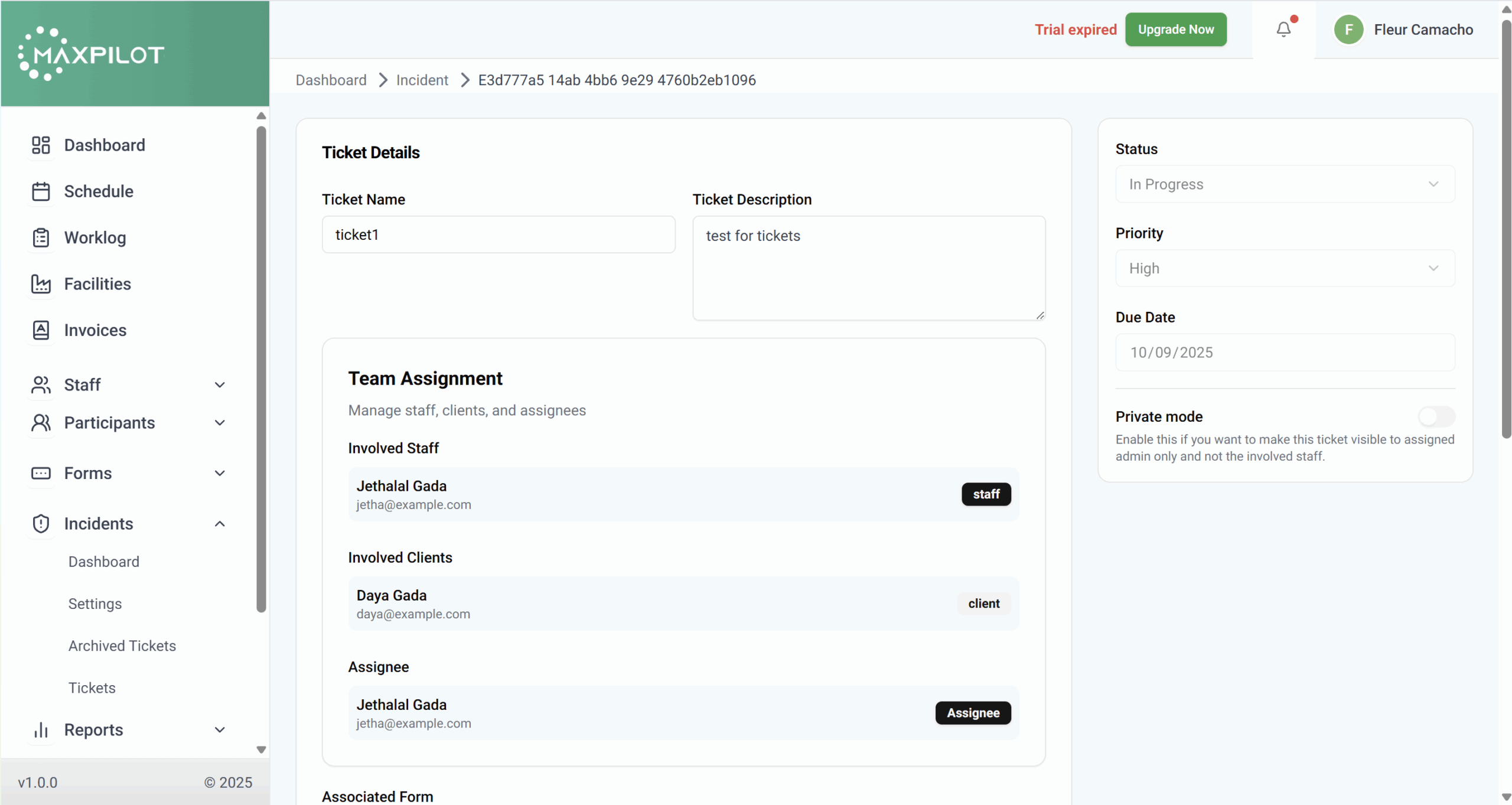
Task: Click the Worklog clipboard icon
Action: coord(41,237)
